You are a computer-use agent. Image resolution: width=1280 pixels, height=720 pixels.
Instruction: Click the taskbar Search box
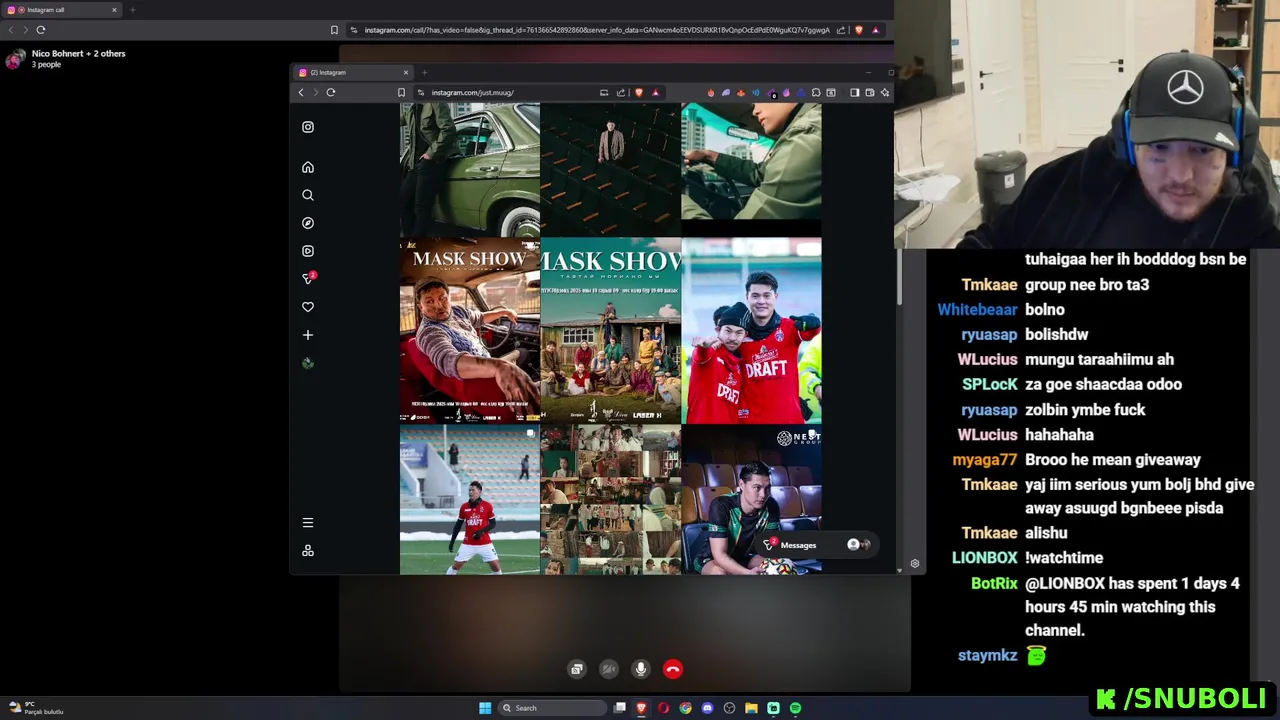coord(554,708)
